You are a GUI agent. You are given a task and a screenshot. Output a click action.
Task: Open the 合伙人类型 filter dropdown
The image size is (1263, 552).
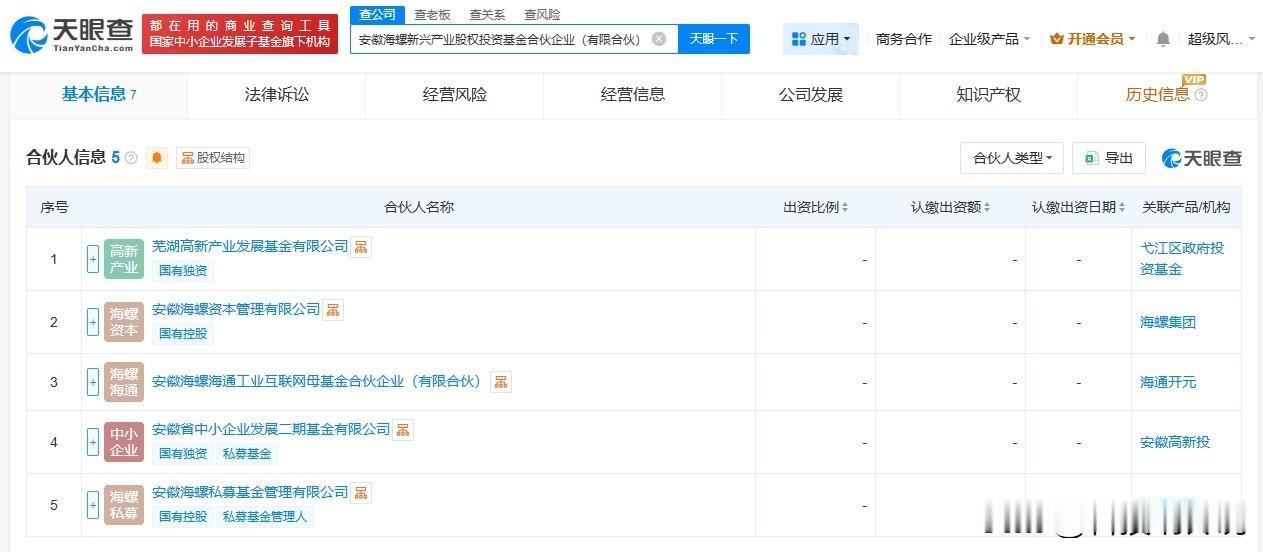(1012, 158)
